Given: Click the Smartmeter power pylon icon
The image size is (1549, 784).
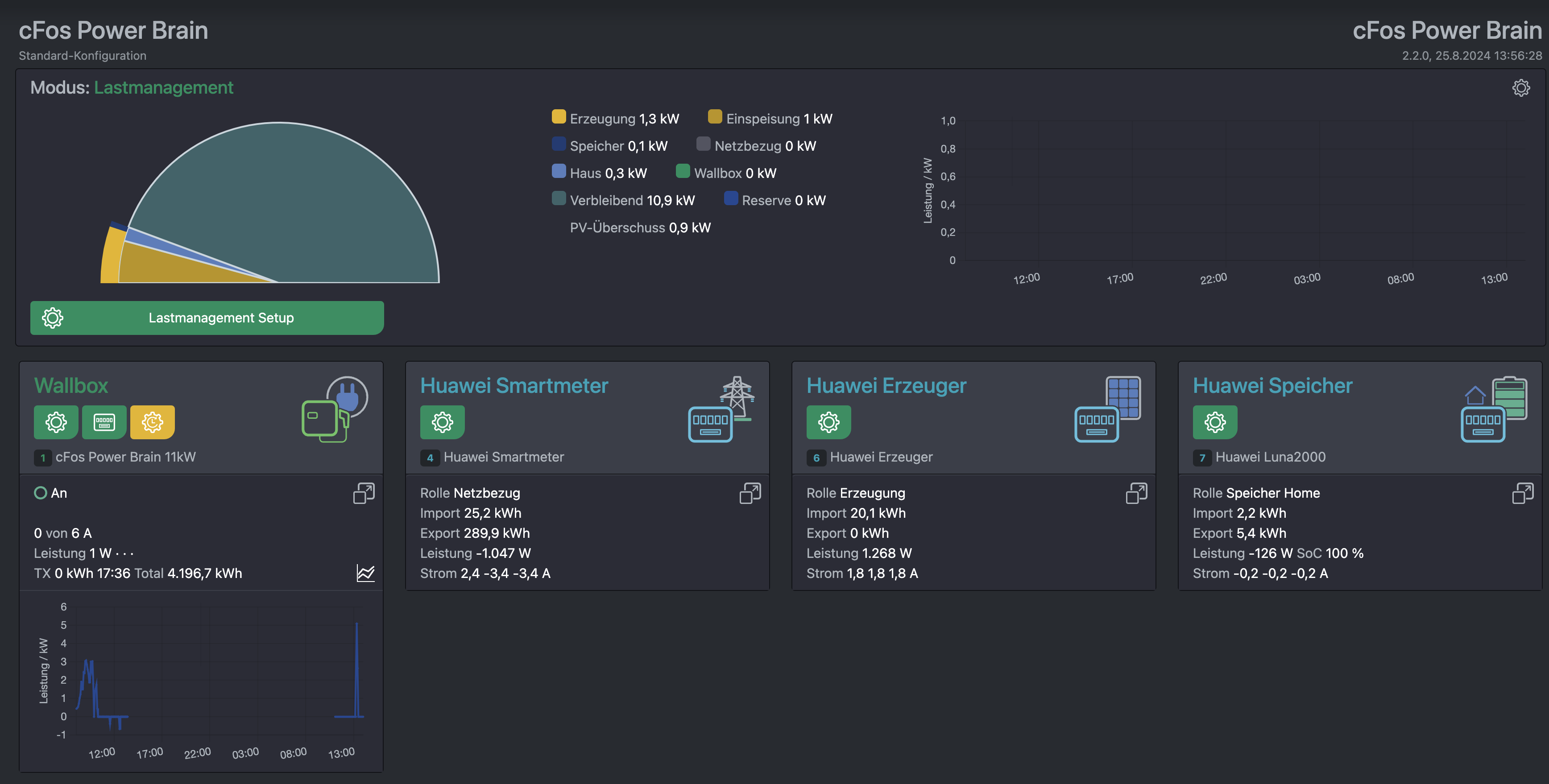Looking at the screenshot, I should [x=721, y=409].
